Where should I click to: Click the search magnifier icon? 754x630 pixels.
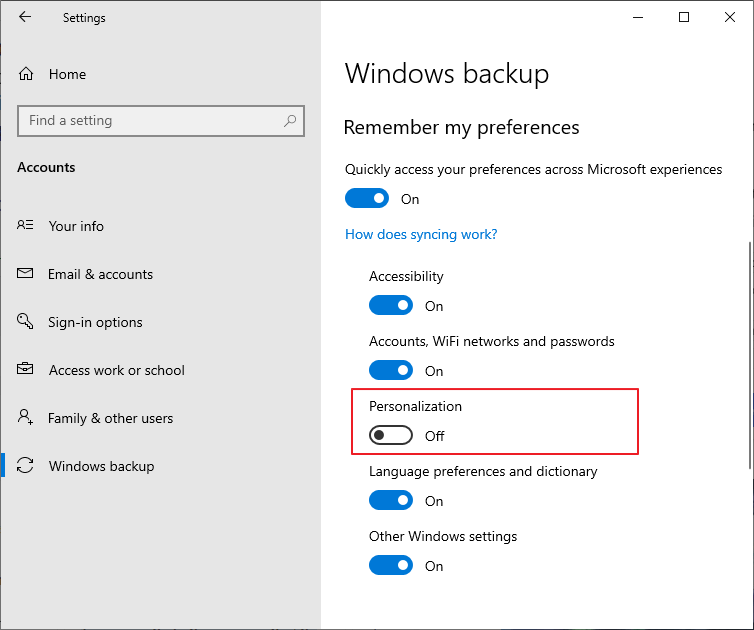click(290, 121)
